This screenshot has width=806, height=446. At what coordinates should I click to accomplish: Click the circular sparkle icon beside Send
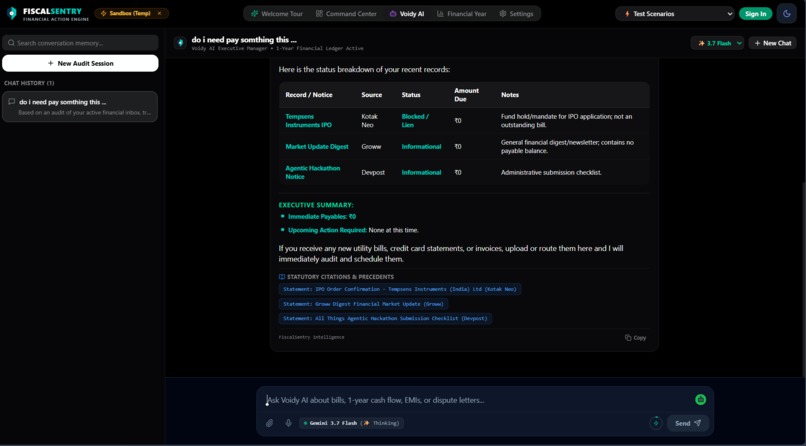click(x=655, y=423)
